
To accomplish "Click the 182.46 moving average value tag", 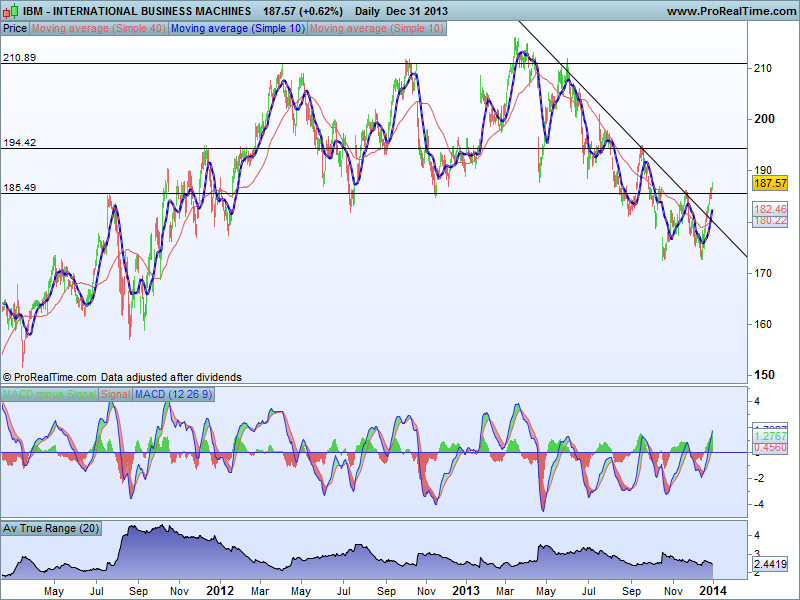I will (x=770, y=209).
